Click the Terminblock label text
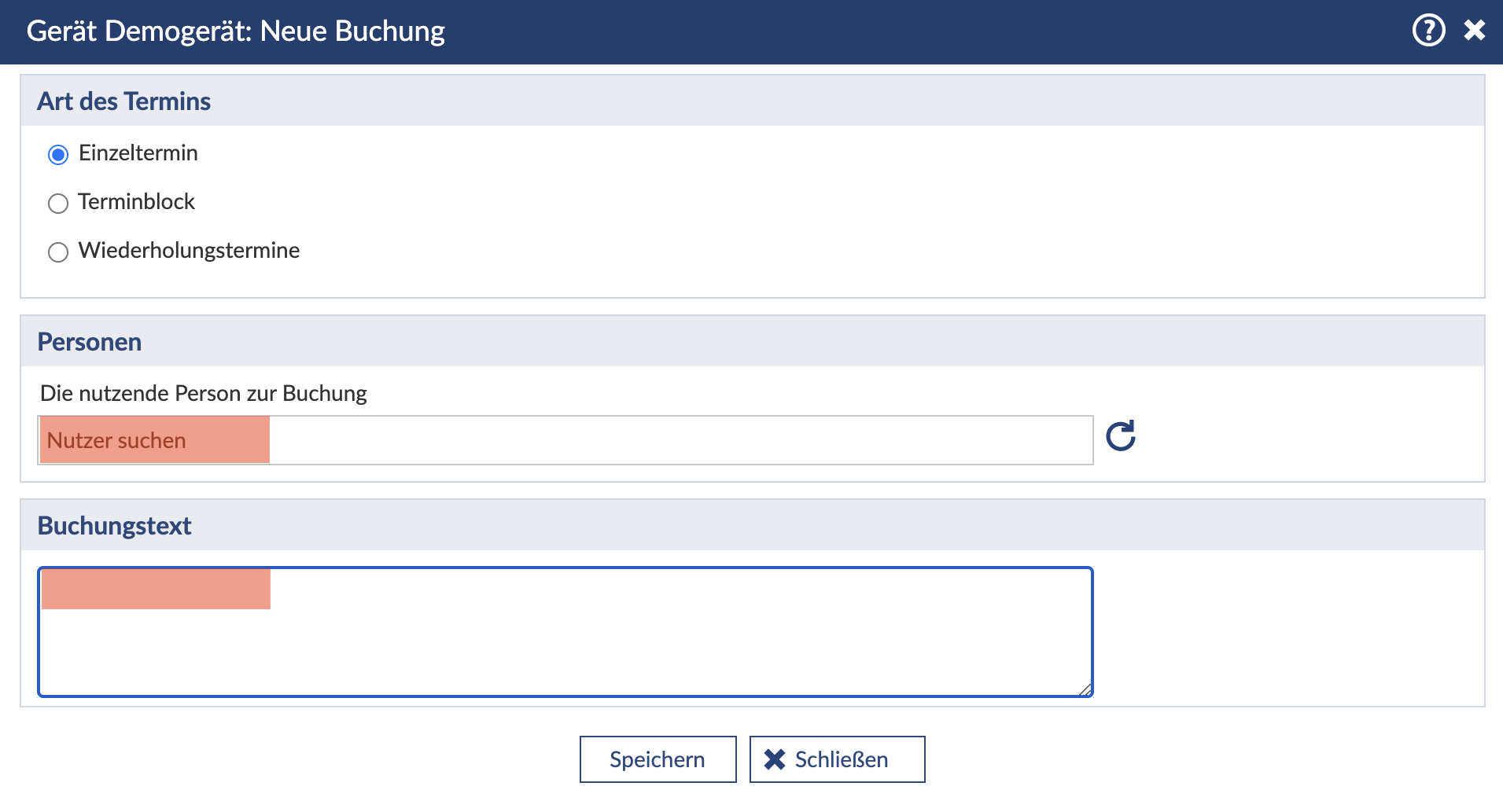Viewport: 1503px width, 812px height. (136, 202)
